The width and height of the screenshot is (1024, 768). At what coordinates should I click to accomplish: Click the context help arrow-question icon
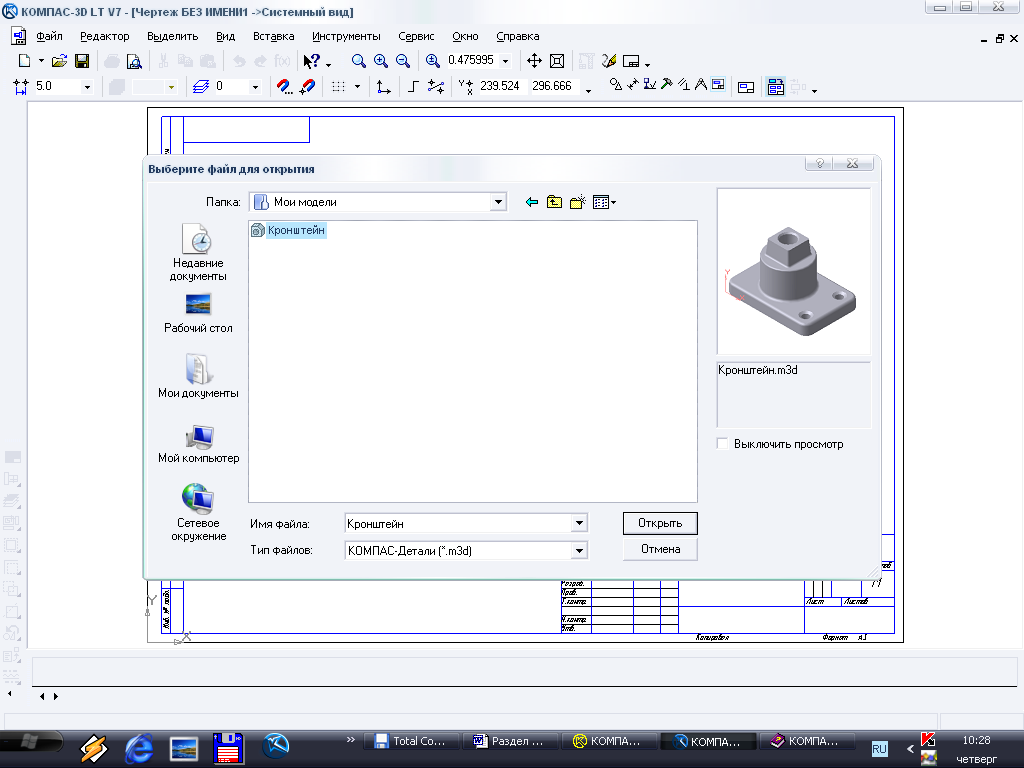[x=312, y=61]
